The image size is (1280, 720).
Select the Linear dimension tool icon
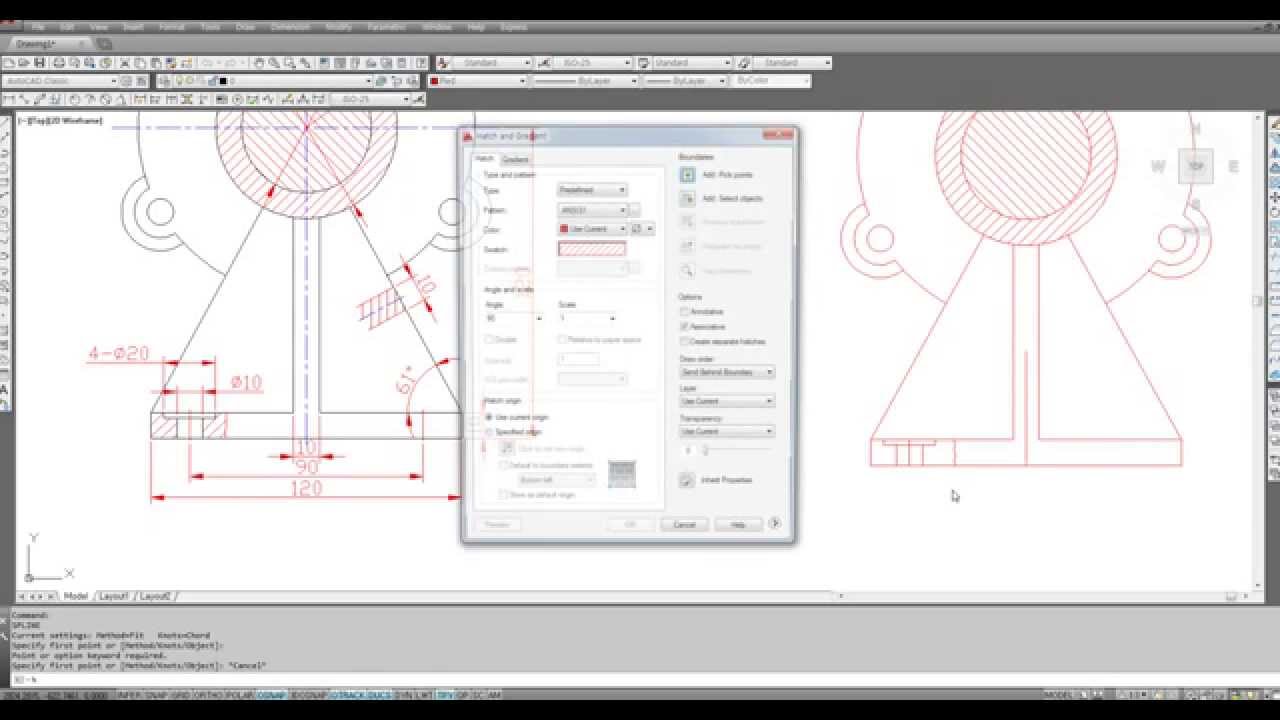point(9,99)
